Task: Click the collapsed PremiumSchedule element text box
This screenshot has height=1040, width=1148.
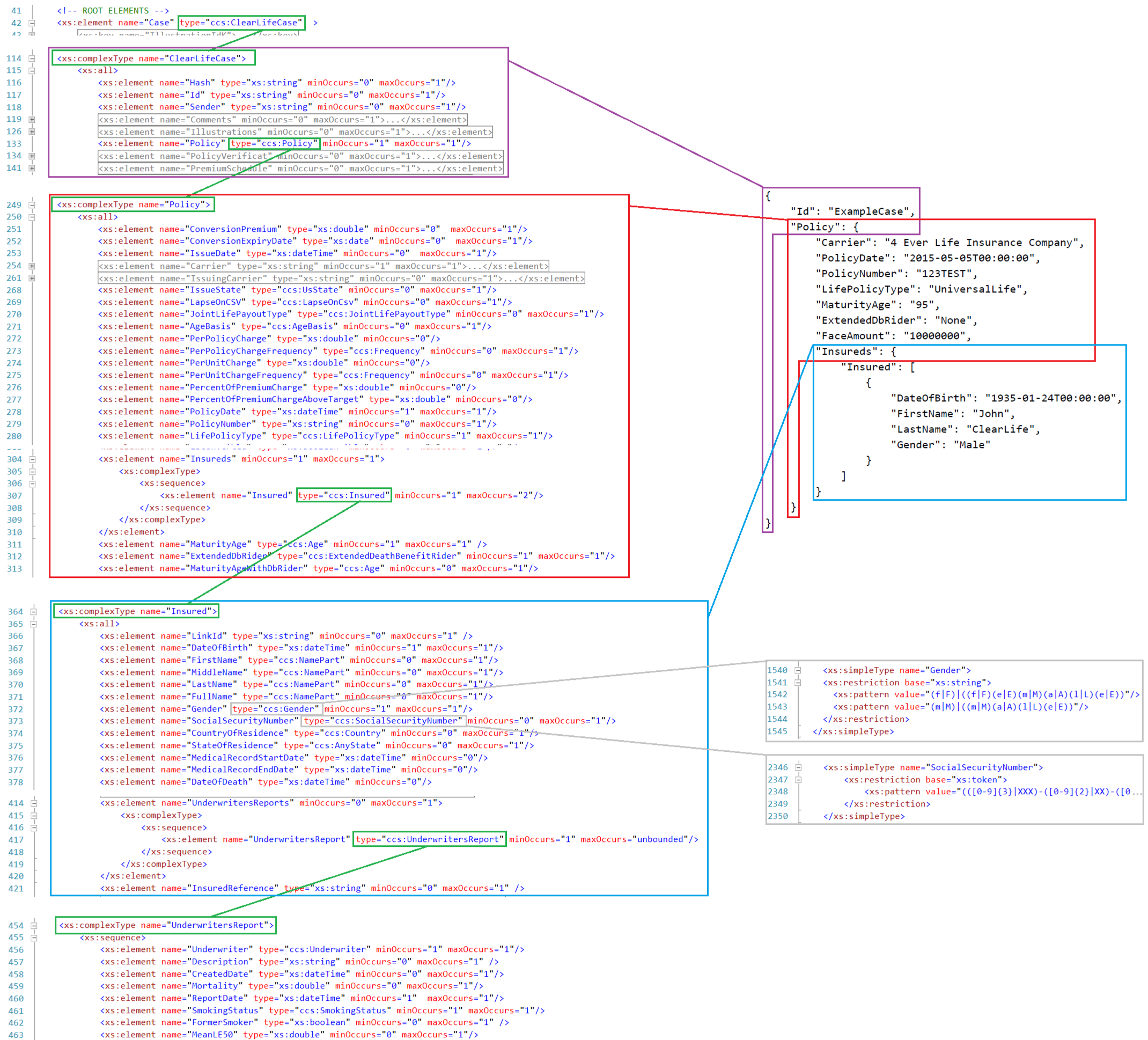Action: coord(300,169)
